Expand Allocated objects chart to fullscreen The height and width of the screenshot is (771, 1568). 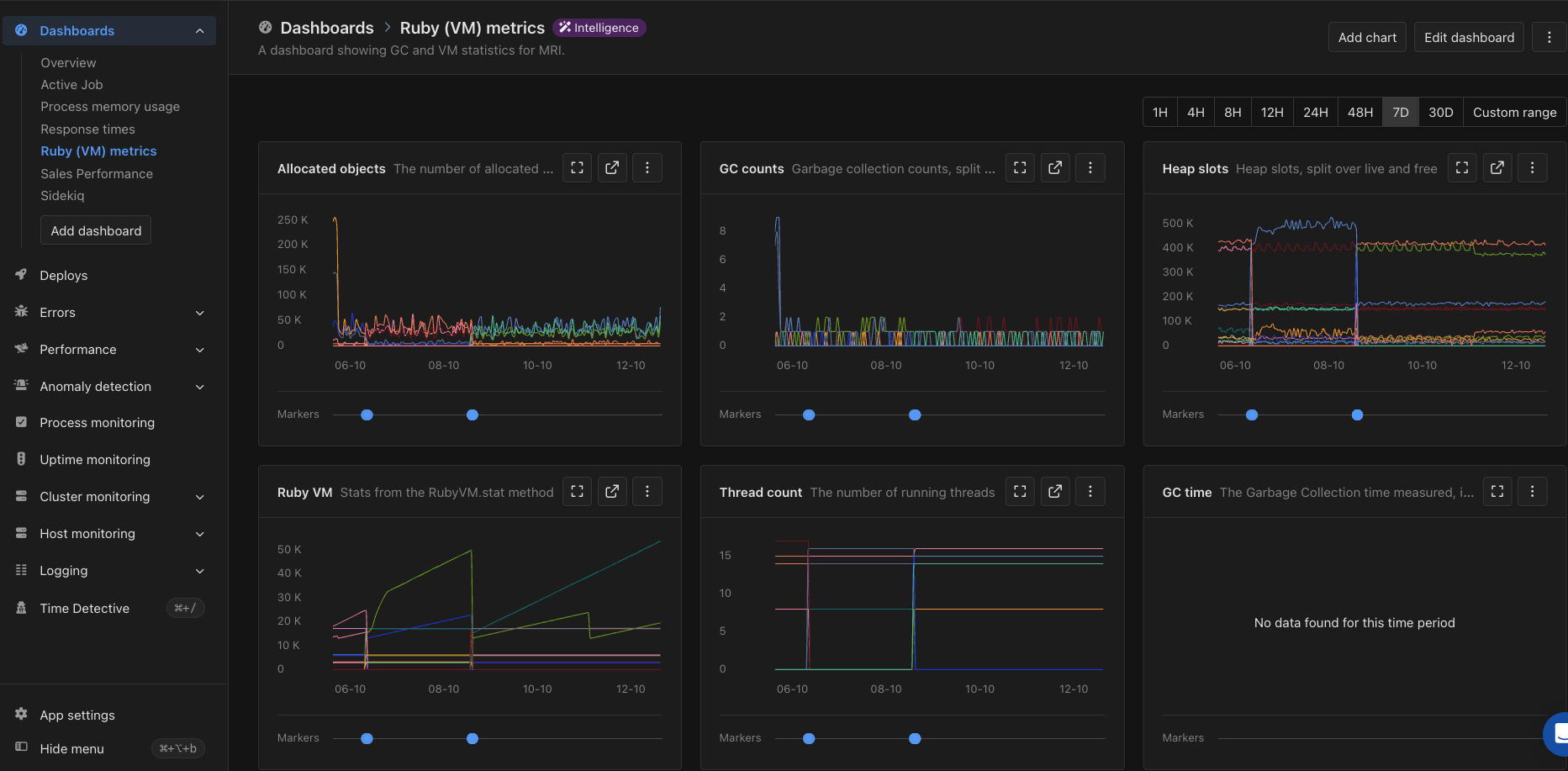click(x=577, y=168)
